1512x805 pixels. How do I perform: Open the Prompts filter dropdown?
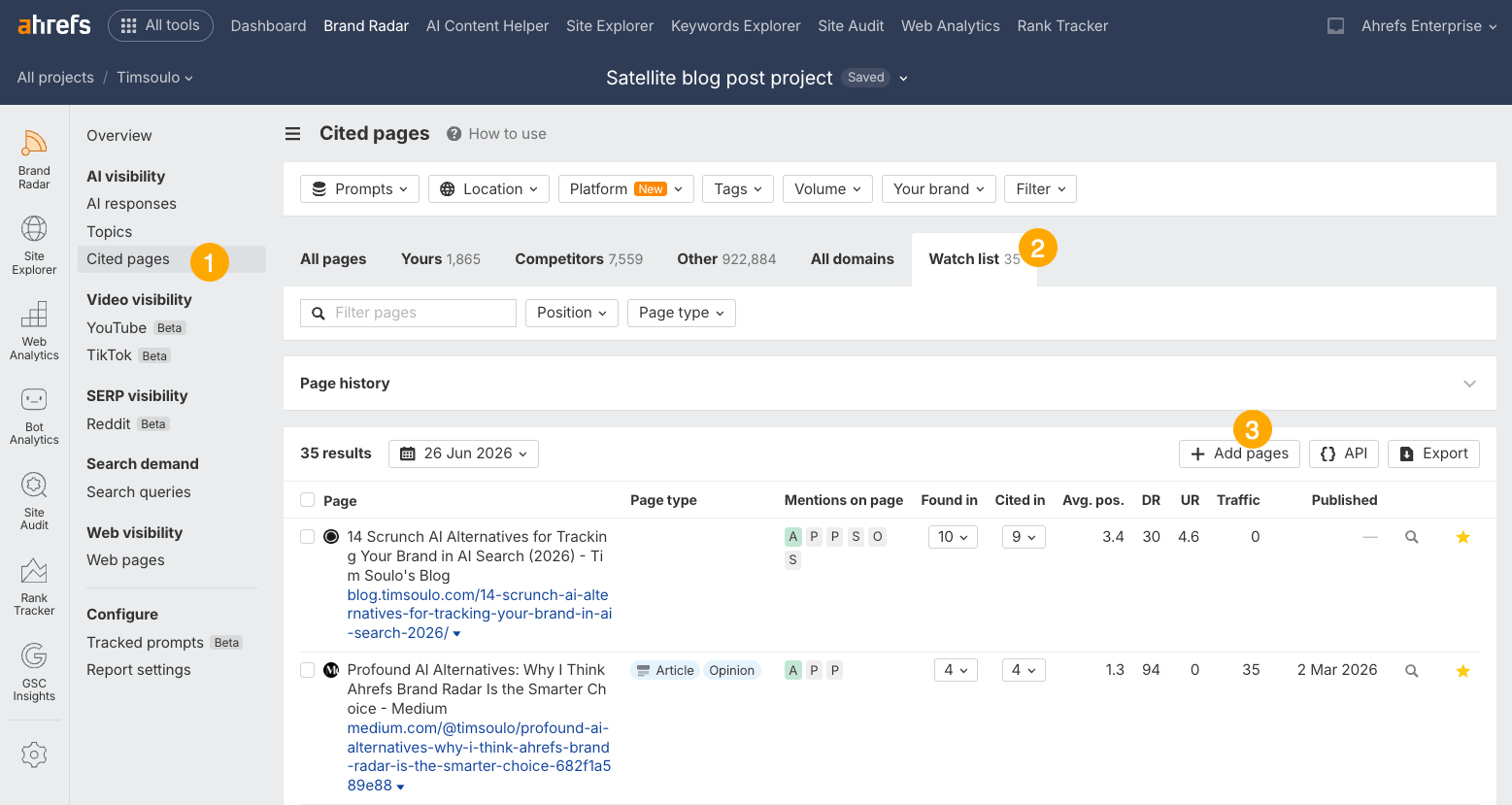pyautogui.click(x=359, y=189)
